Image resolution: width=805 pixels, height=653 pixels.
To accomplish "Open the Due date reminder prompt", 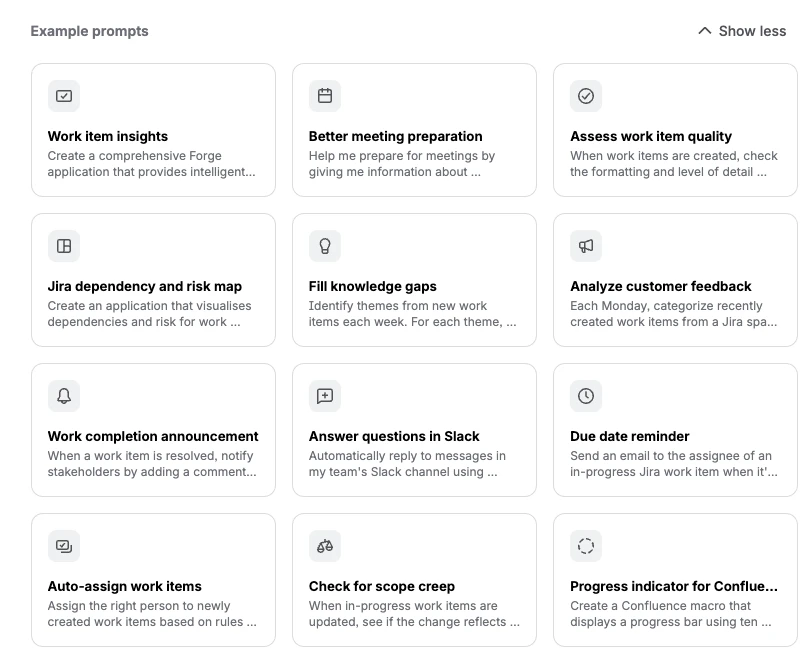I will pyautogui.click(x=675, y=430).
